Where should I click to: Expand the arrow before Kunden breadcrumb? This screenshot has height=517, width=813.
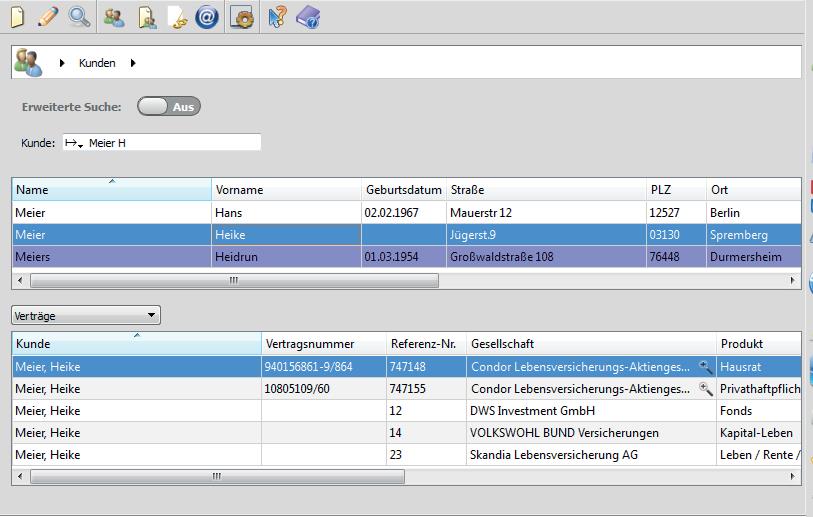(62, 63)
